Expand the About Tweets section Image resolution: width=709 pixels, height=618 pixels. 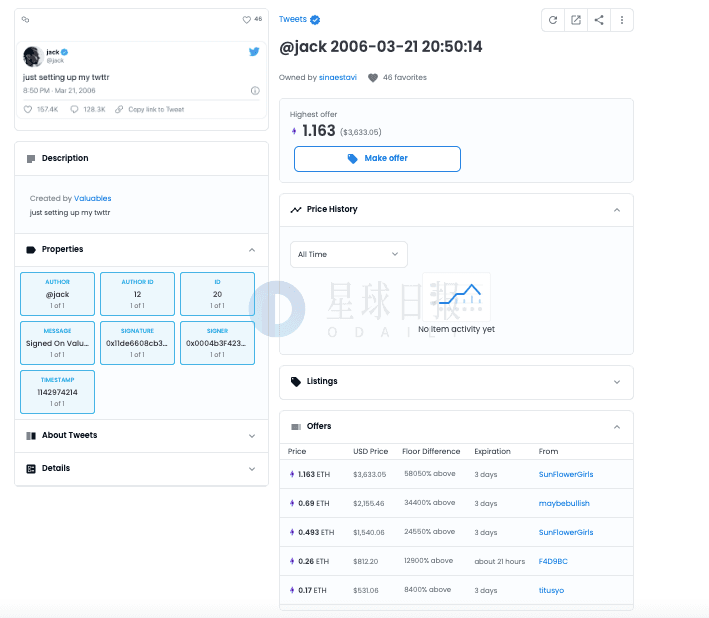pyautogui.click(x=142, y=436)
